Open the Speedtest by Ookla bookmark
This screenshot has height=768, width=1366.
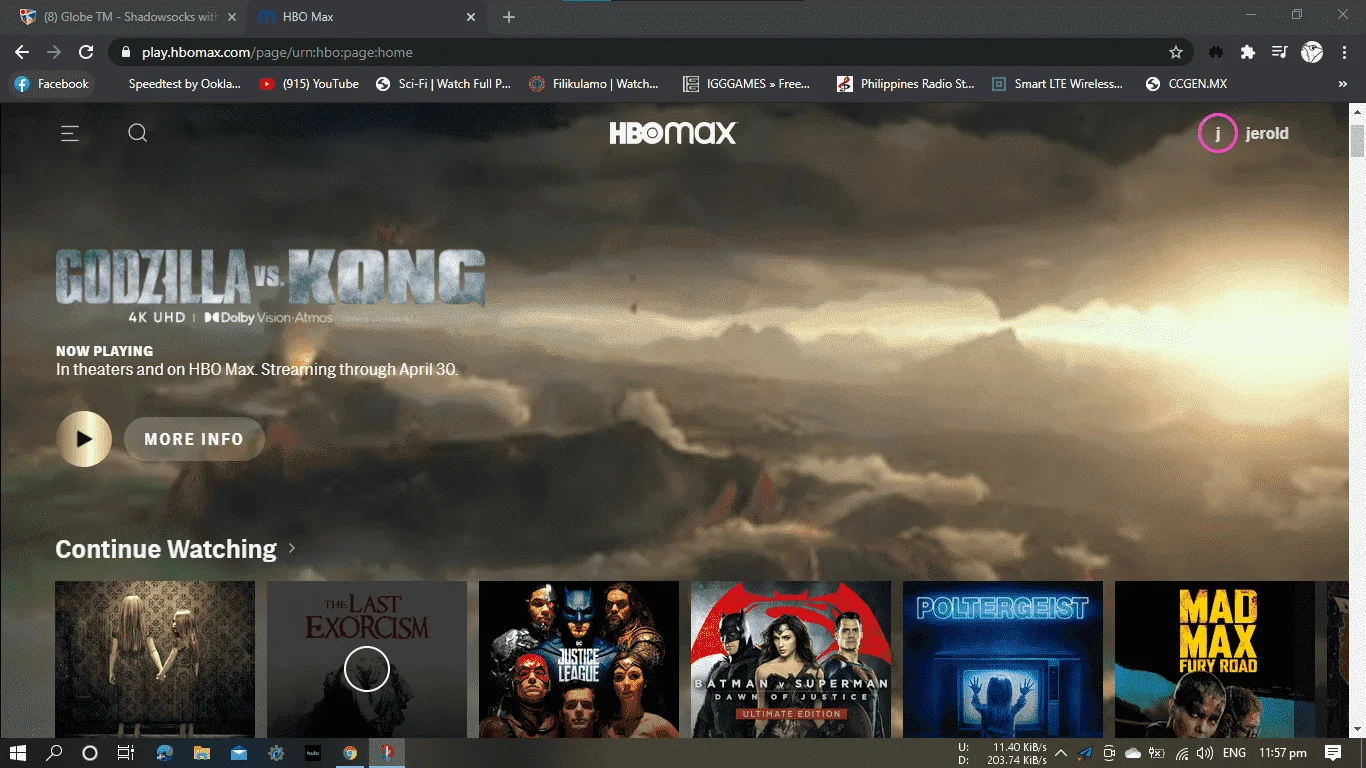tap(184, 84)
